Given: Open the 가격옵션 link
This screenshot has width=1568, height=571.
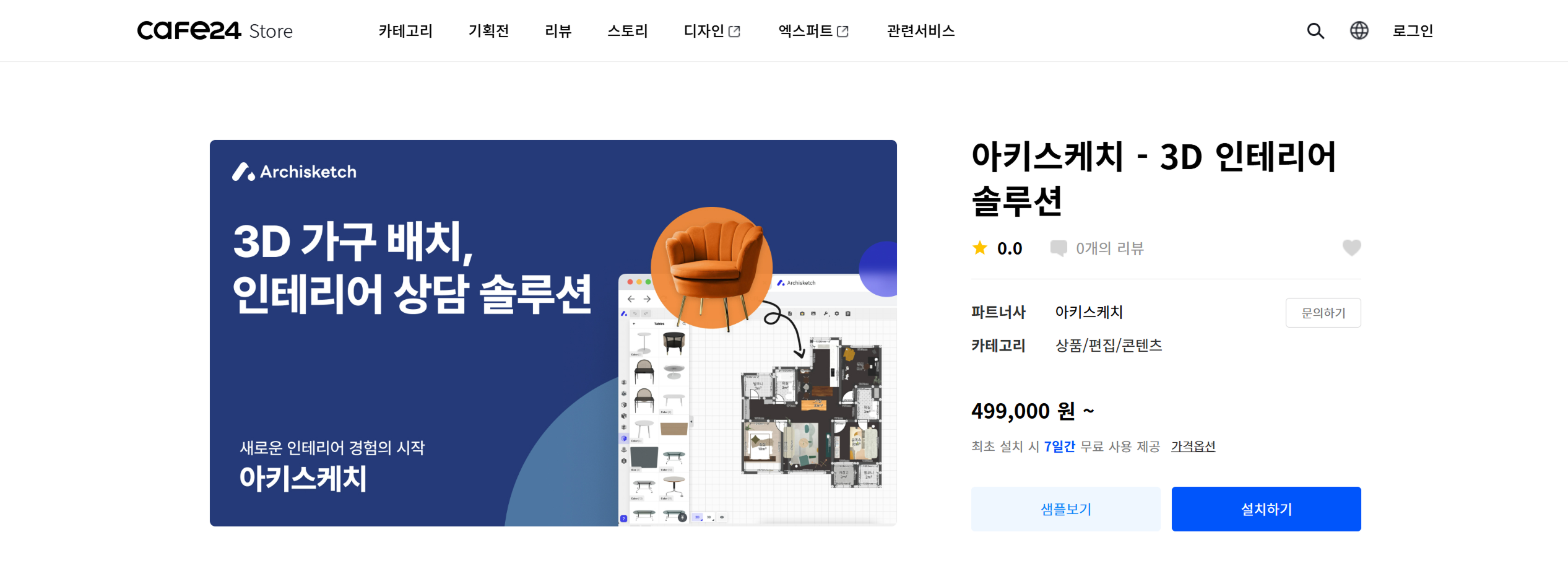Looking at the screenshot, I should pyautogui.click(x=1193, y=447).
